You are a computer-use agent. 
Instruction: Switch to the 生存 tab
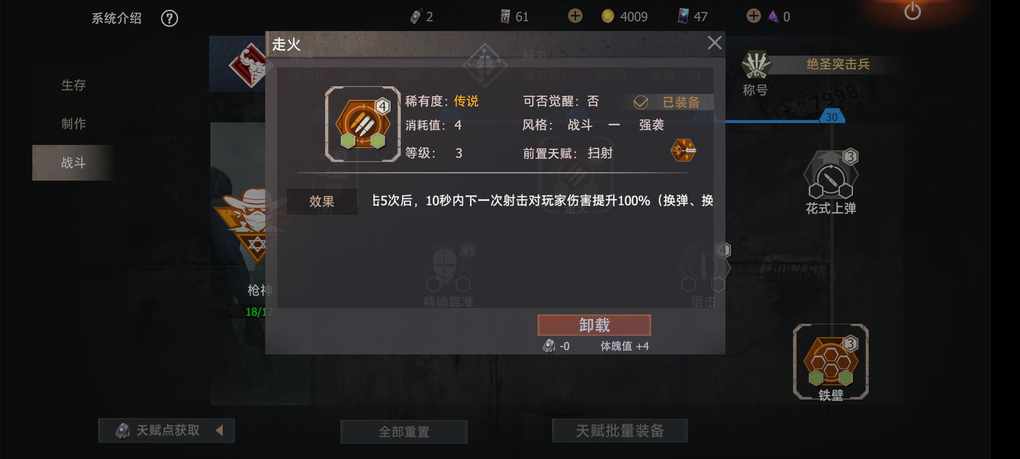(73, 85)
